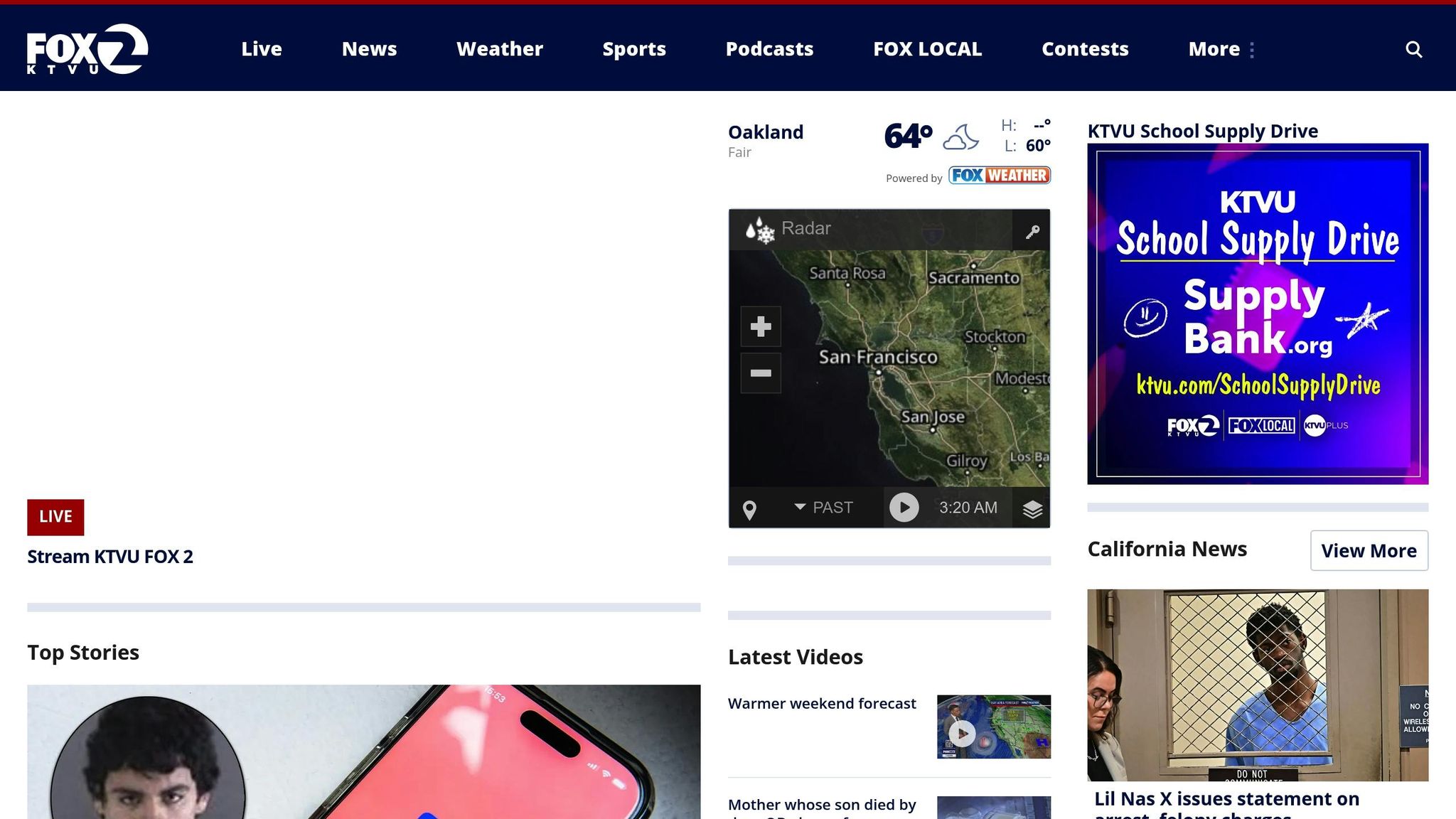Click the Radar title label
Image resolution: width=1456 pixels, height=819 pixels.
click(x=806, y=228)
